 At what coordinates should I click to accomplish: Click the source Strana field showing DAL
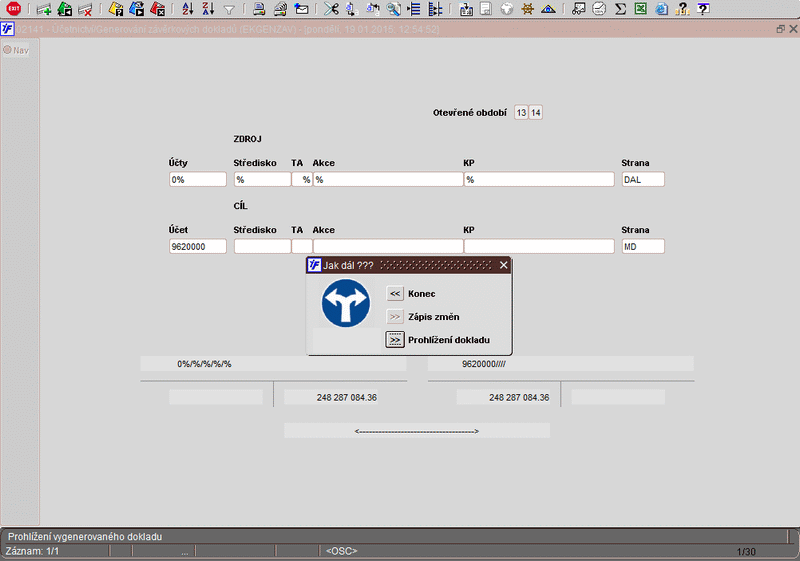(642, 180)
